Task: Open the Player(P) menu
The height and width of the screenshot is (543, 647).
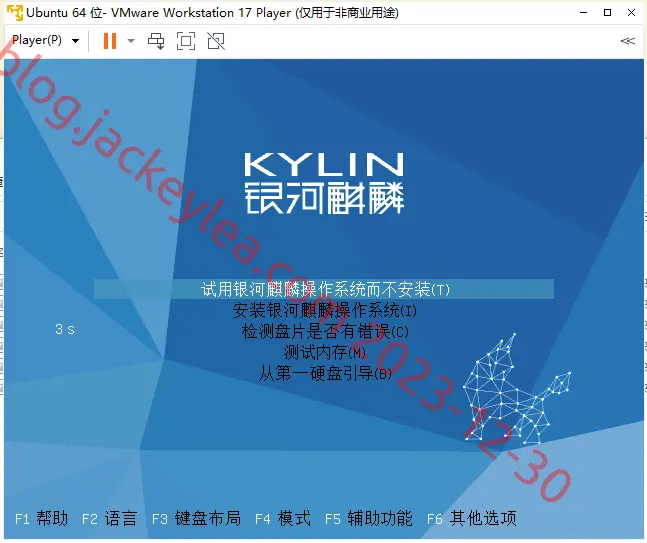Action: (x=45, y=40)
